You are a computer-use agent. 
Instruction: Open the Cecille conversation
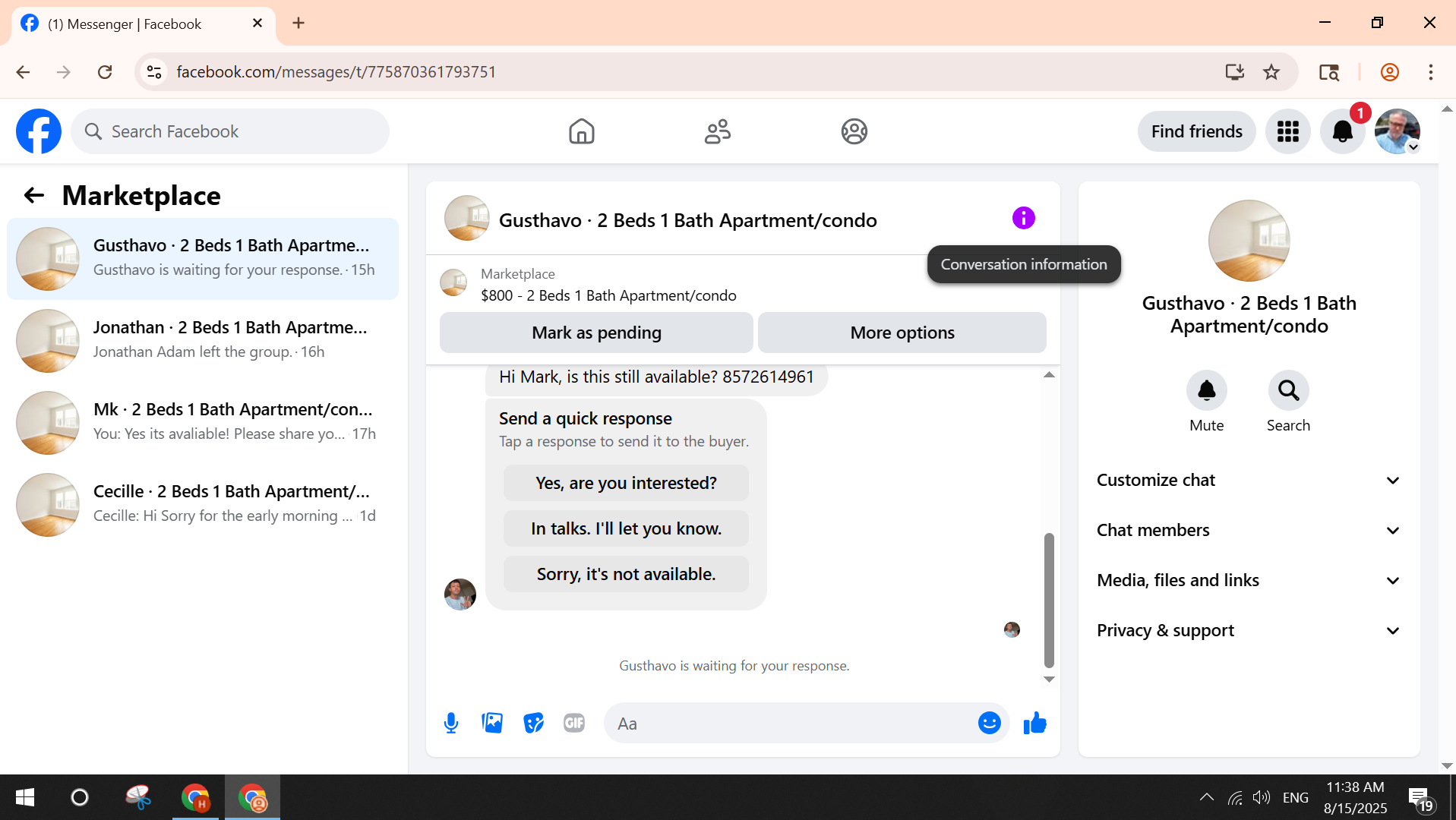point(203,505)
